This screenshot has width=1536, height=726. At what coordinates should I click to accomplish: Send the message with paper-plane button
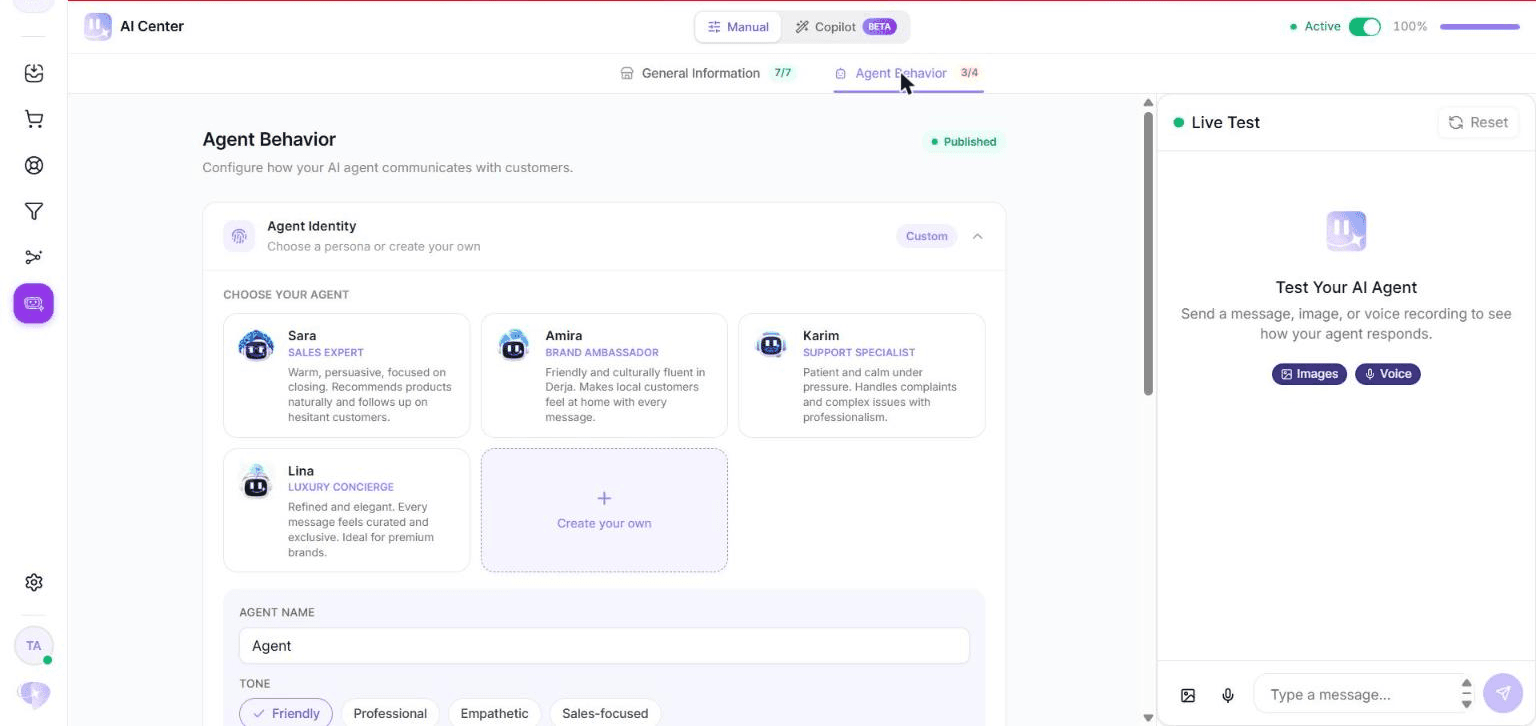1503,693
